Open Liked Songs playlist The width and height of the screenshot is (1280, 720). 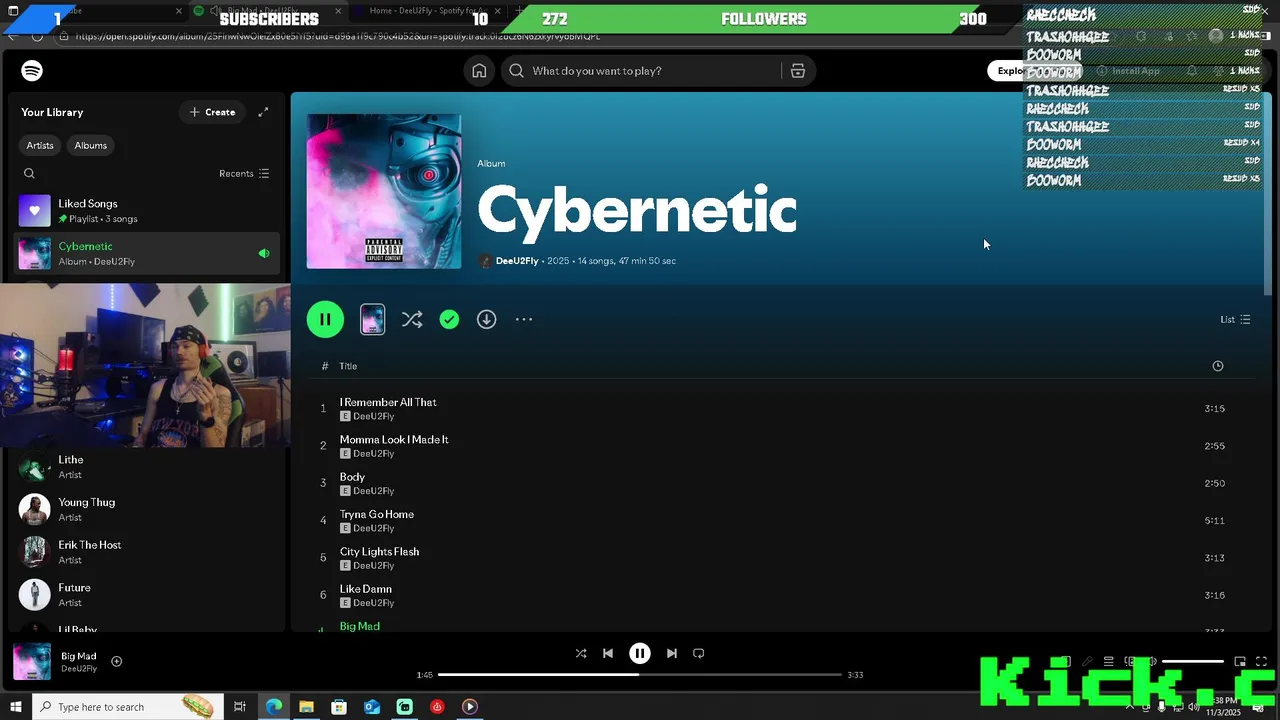tap(146, 211)
